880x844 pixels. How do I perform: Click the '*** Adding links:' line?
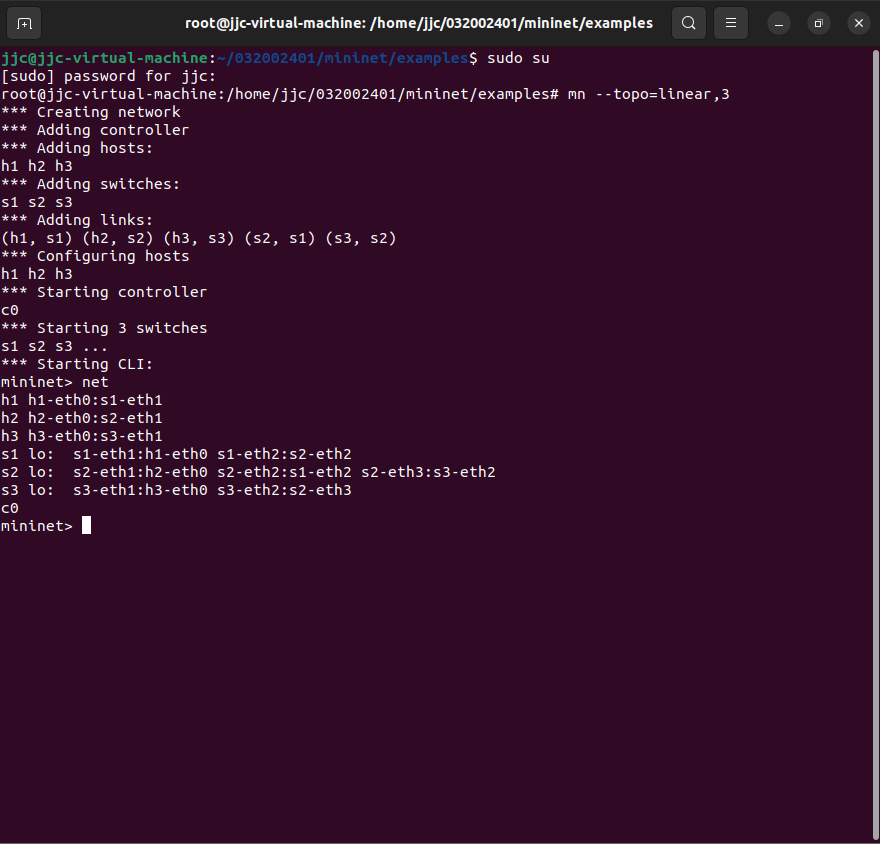point(77,220)
